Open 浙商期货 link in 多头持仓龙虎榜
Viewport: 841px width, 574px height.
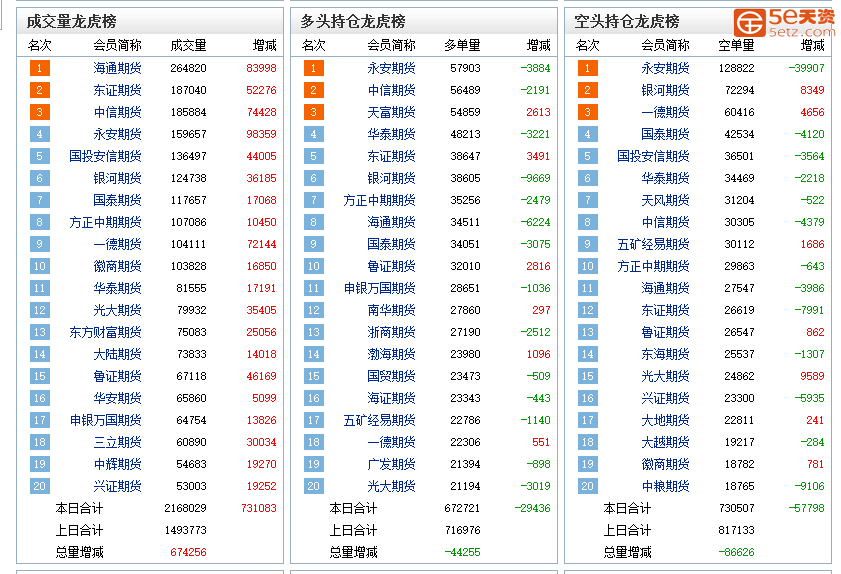[392, 332]
